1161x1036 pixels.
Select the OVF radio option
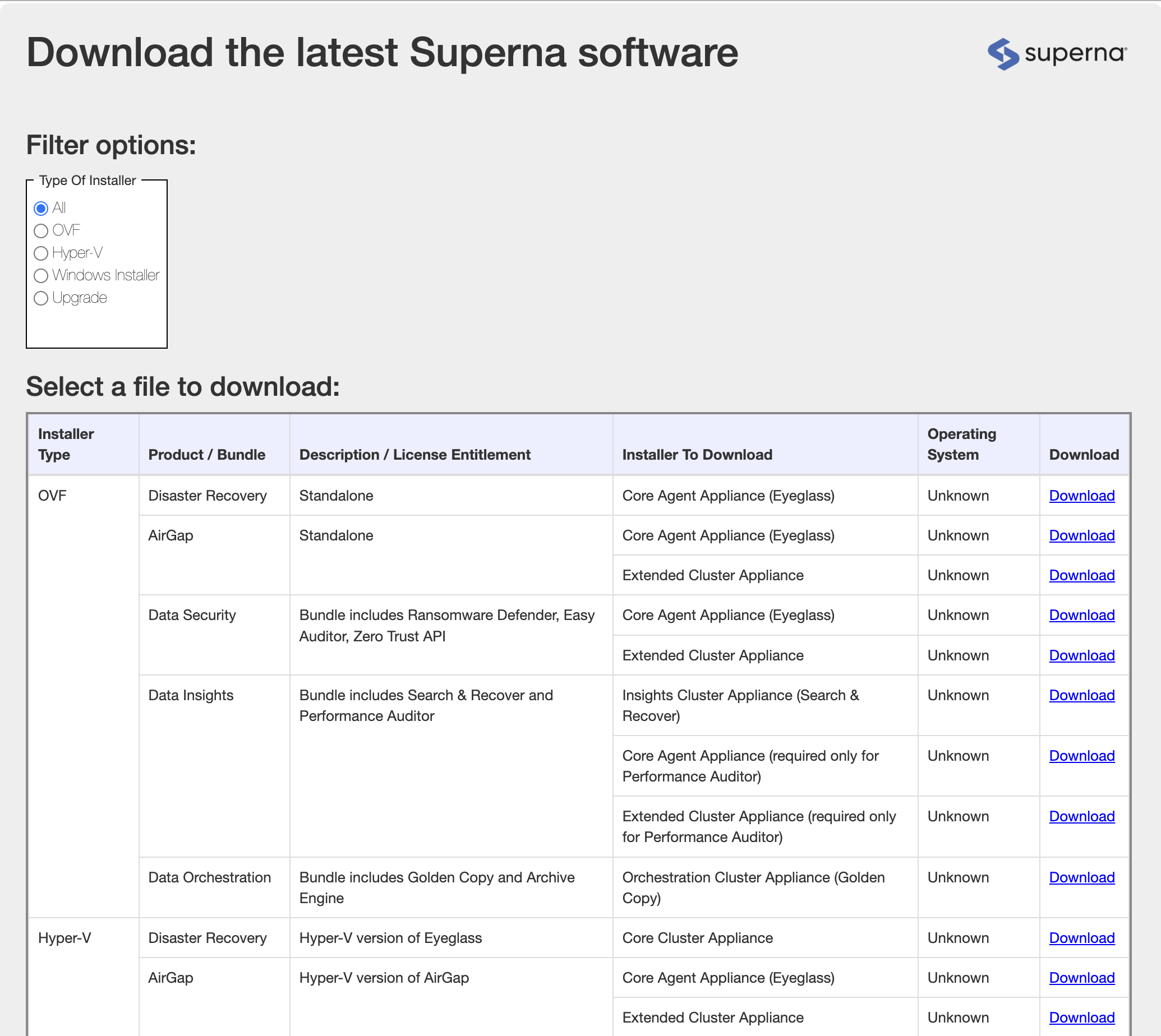(41, 230)
